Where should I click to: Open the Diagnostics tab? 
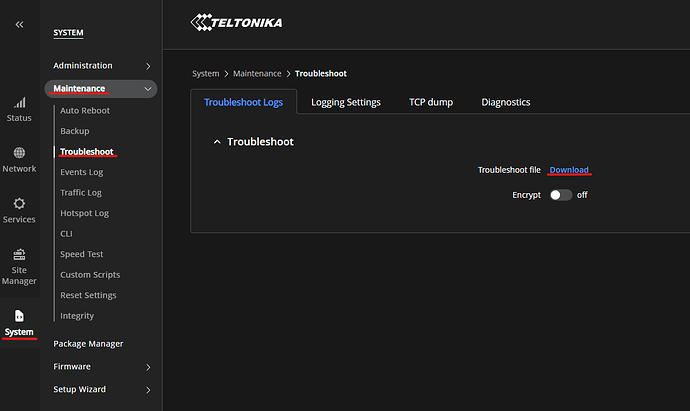pos(506,102)
